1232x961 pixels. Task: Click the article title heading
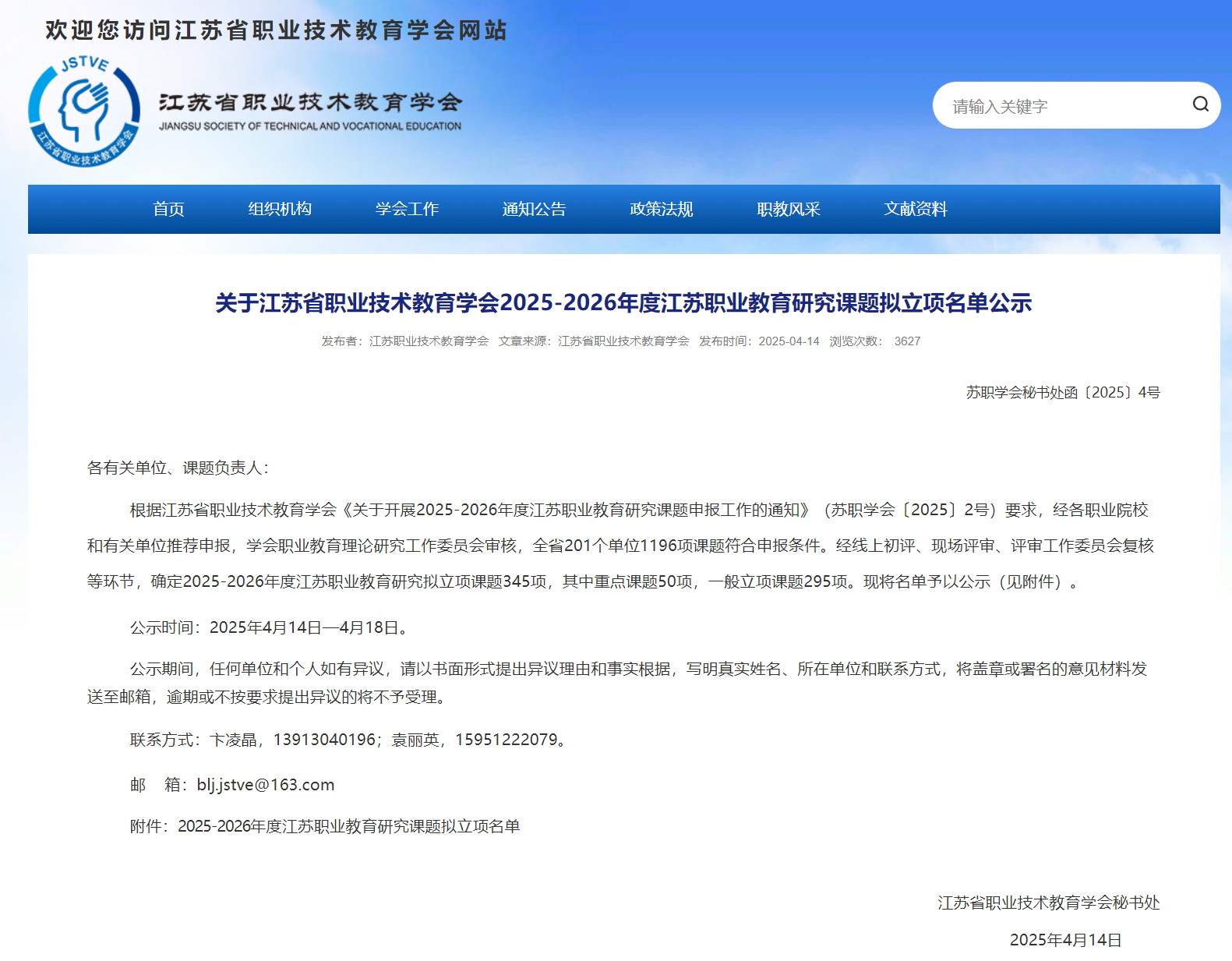click(623, 302)
